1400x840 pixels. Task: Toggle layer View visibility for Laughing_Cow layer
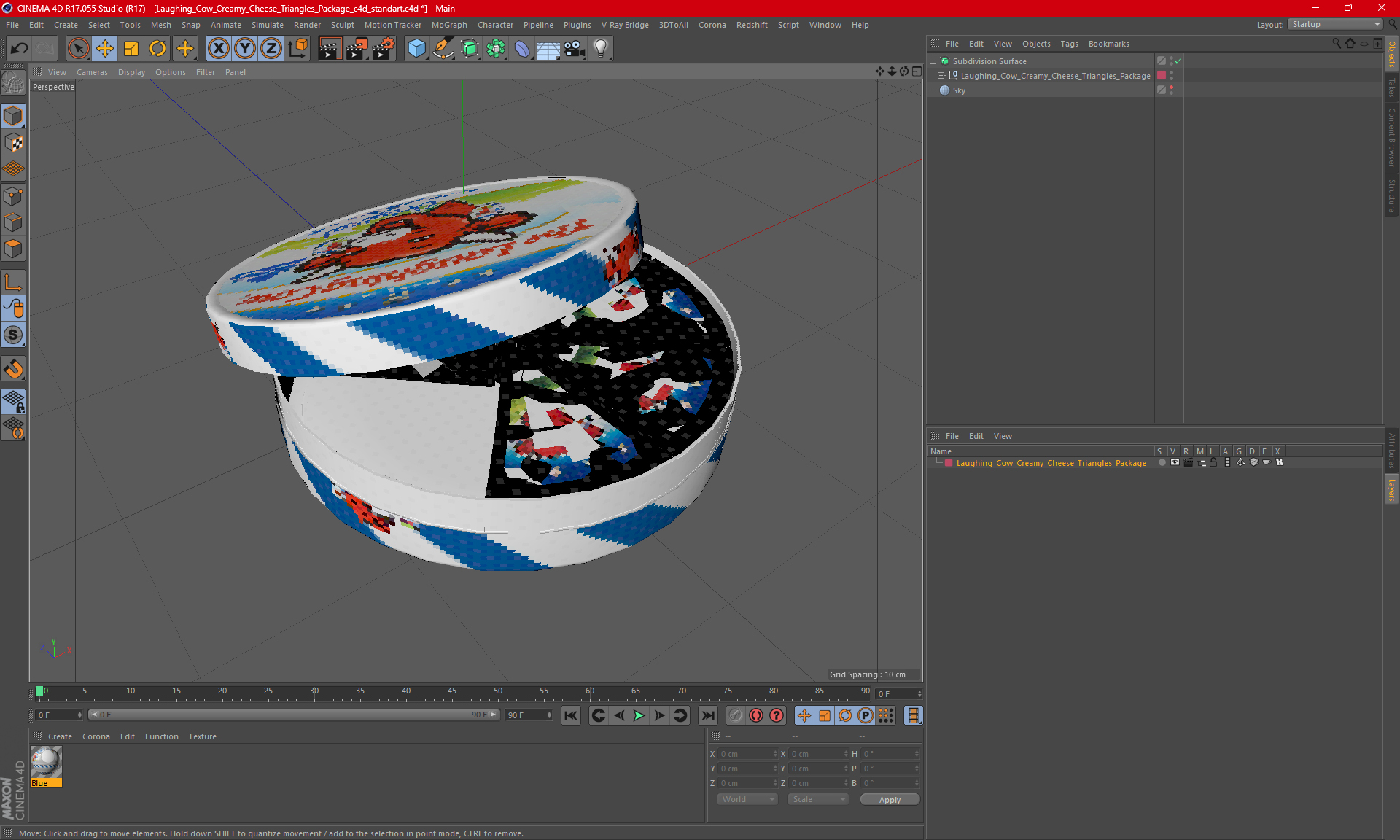coord(1175,463)
